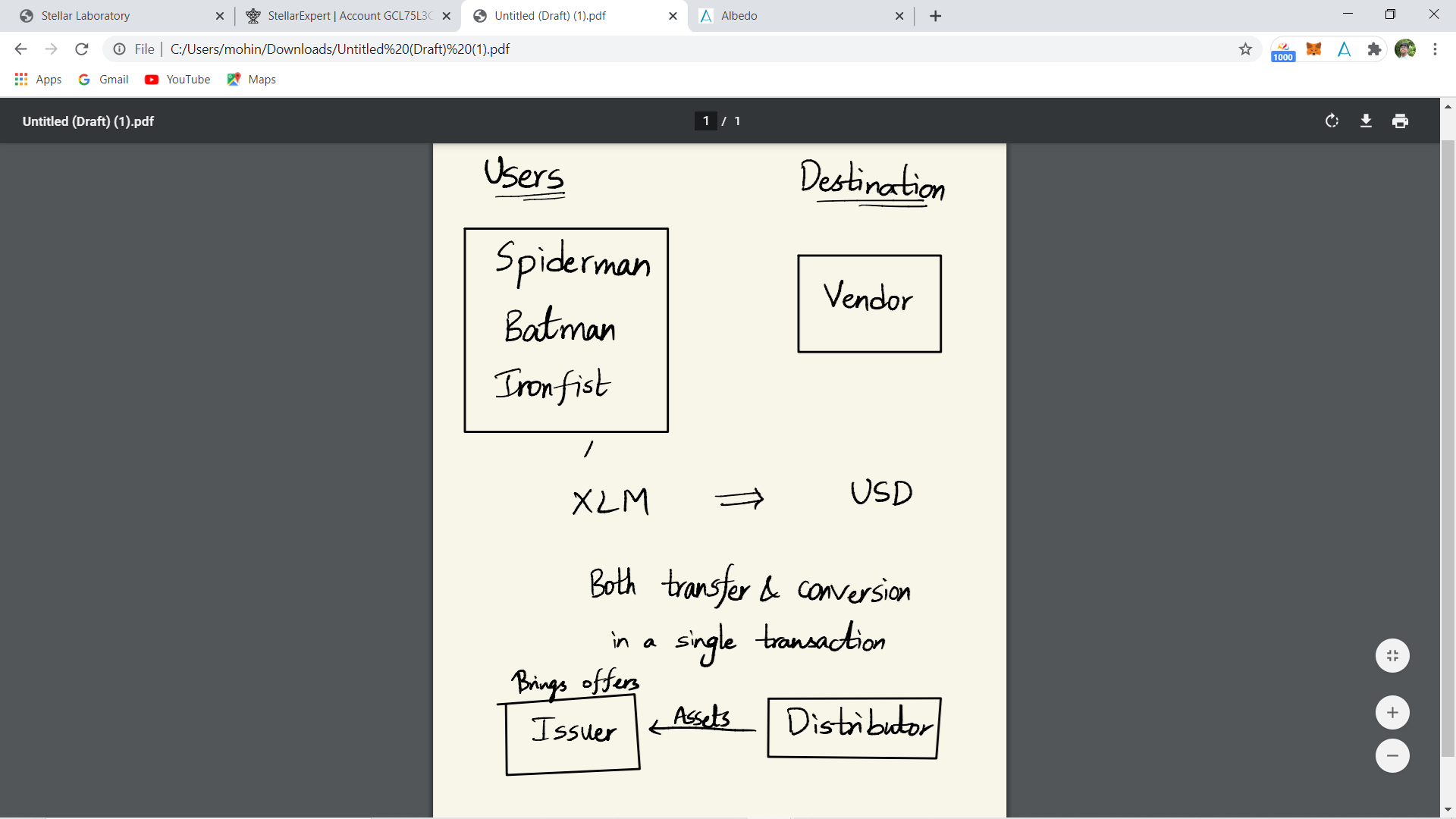Open a new browser tab

935,16
